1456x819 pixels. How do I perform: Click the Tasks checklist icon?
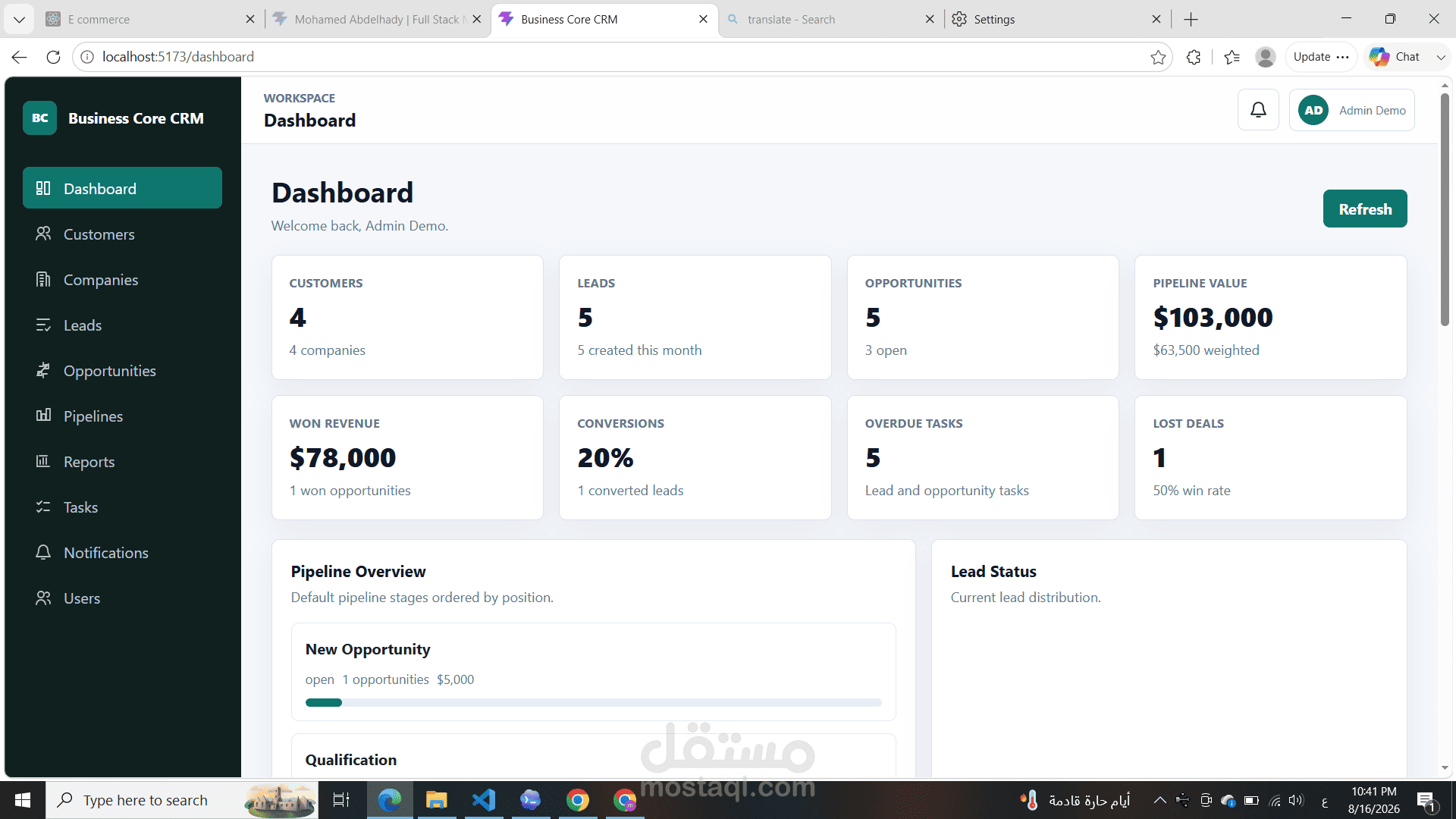[x=43, y=507]
